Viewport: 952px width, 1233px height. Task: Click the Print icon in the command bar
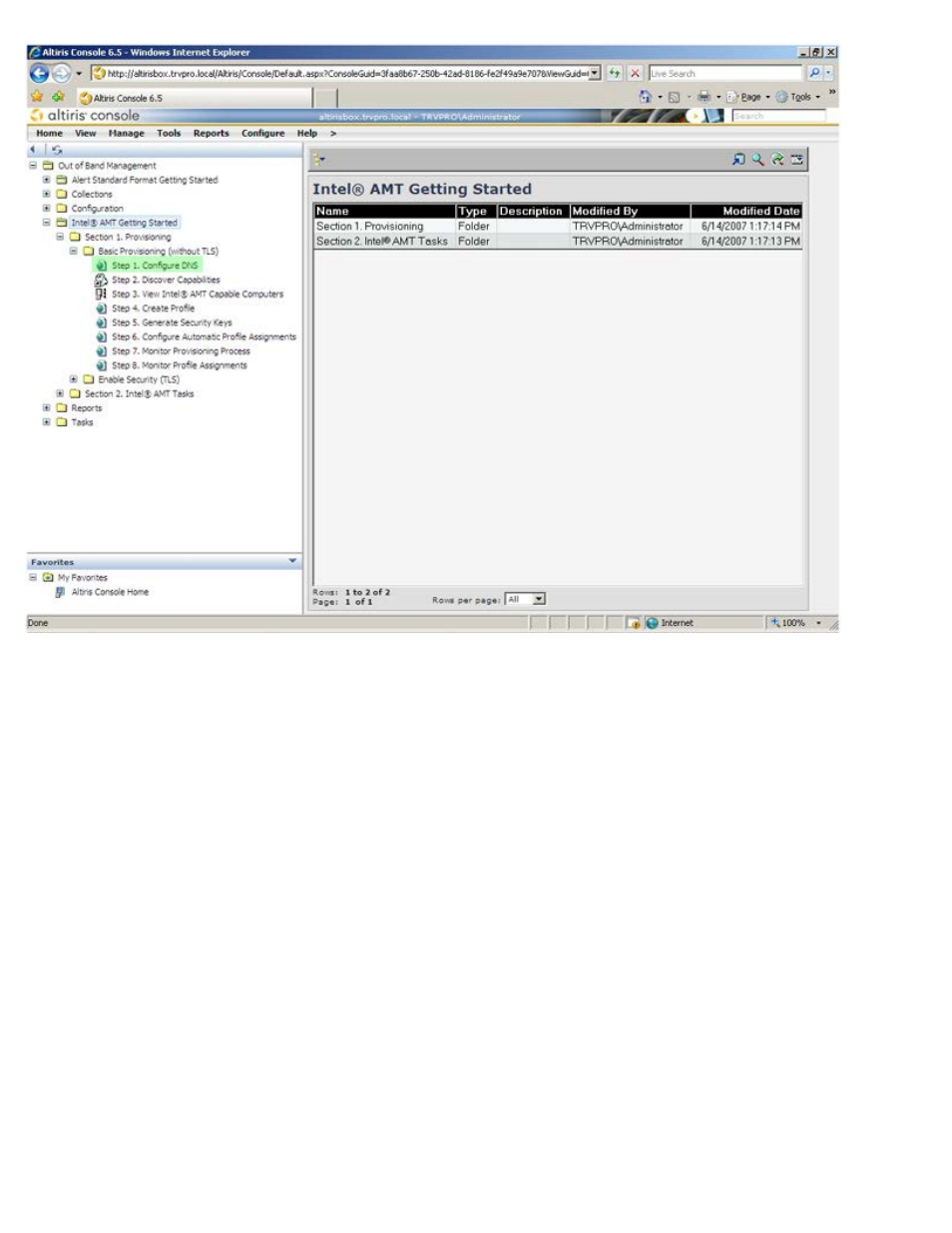(704, 97)
